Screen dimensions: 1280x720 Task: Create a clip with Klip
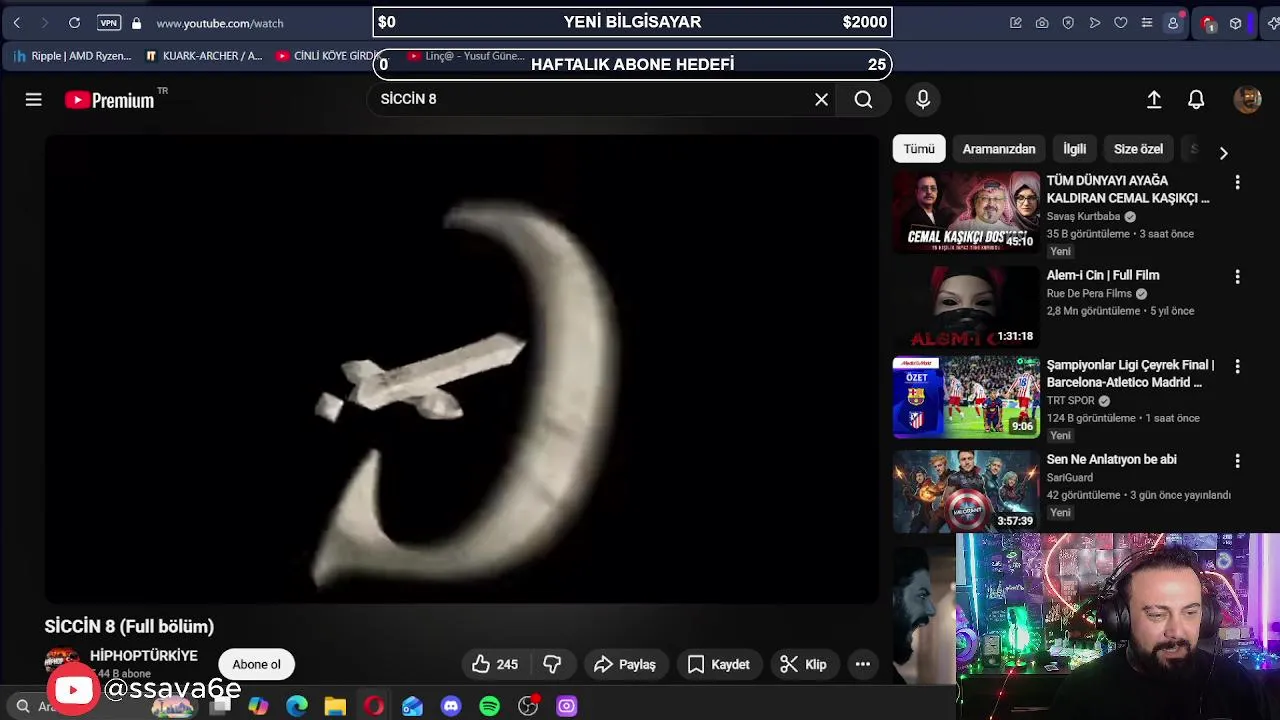coord(803,664)
